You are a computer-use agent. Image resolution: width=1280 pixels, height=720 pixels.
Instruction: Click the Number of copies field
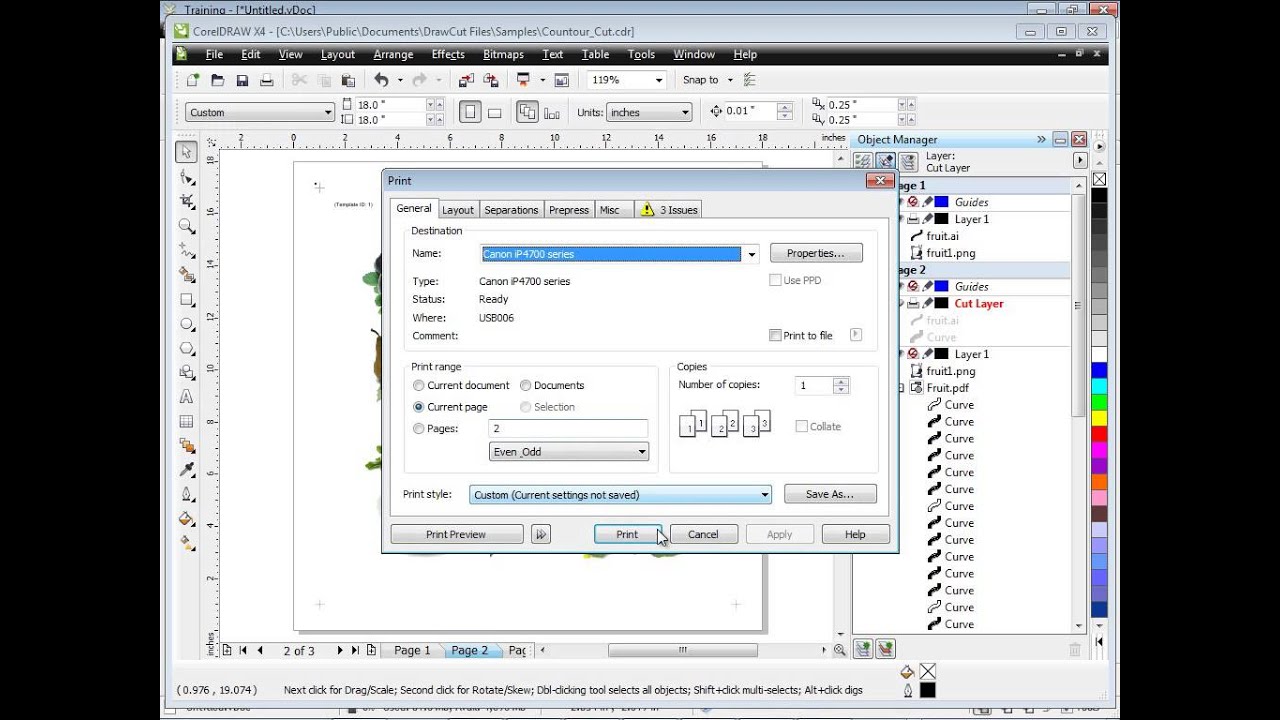pos(814,385)
